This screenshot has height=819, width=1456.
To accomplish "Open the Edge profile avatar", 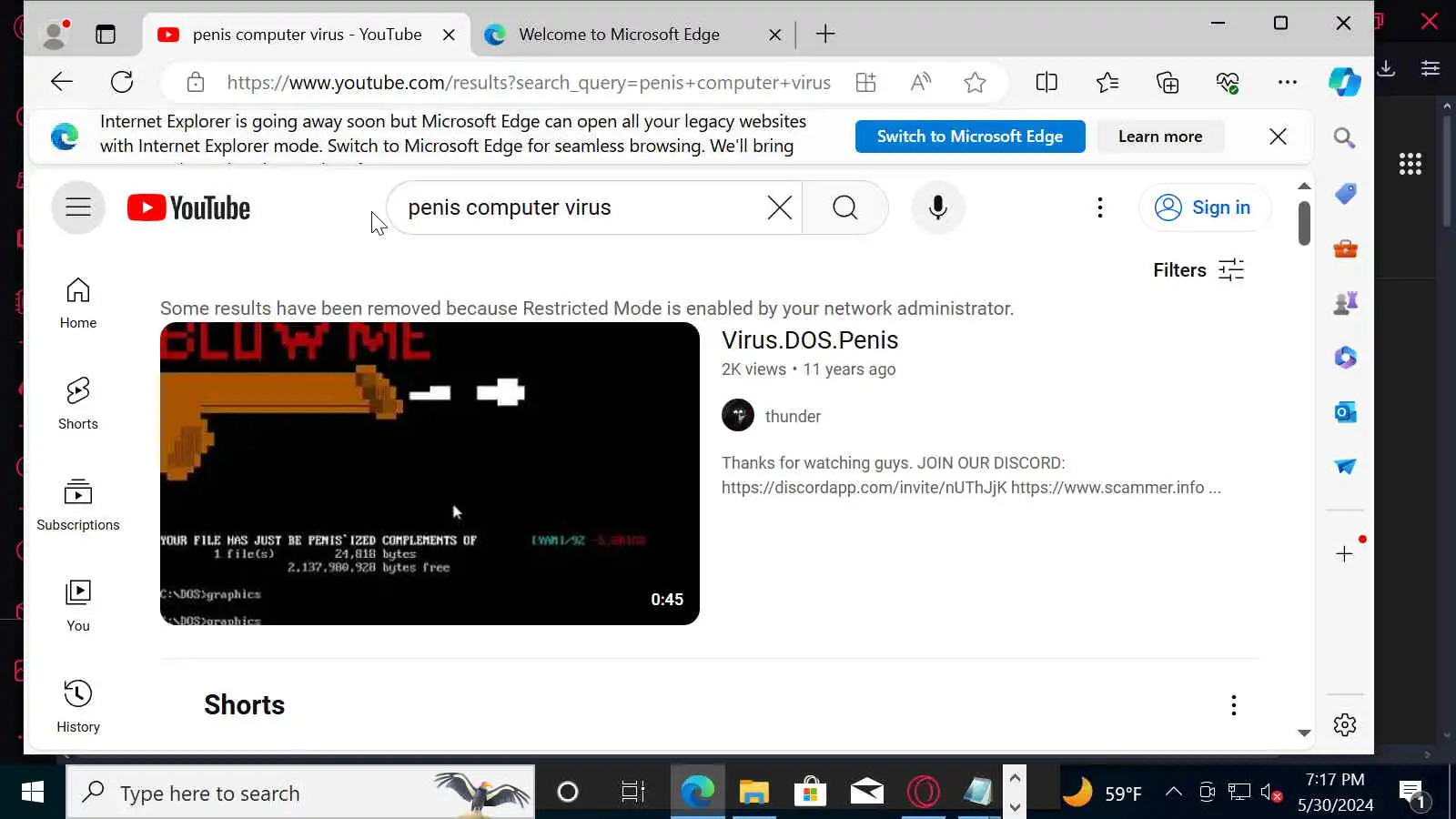I will [56, 35].
